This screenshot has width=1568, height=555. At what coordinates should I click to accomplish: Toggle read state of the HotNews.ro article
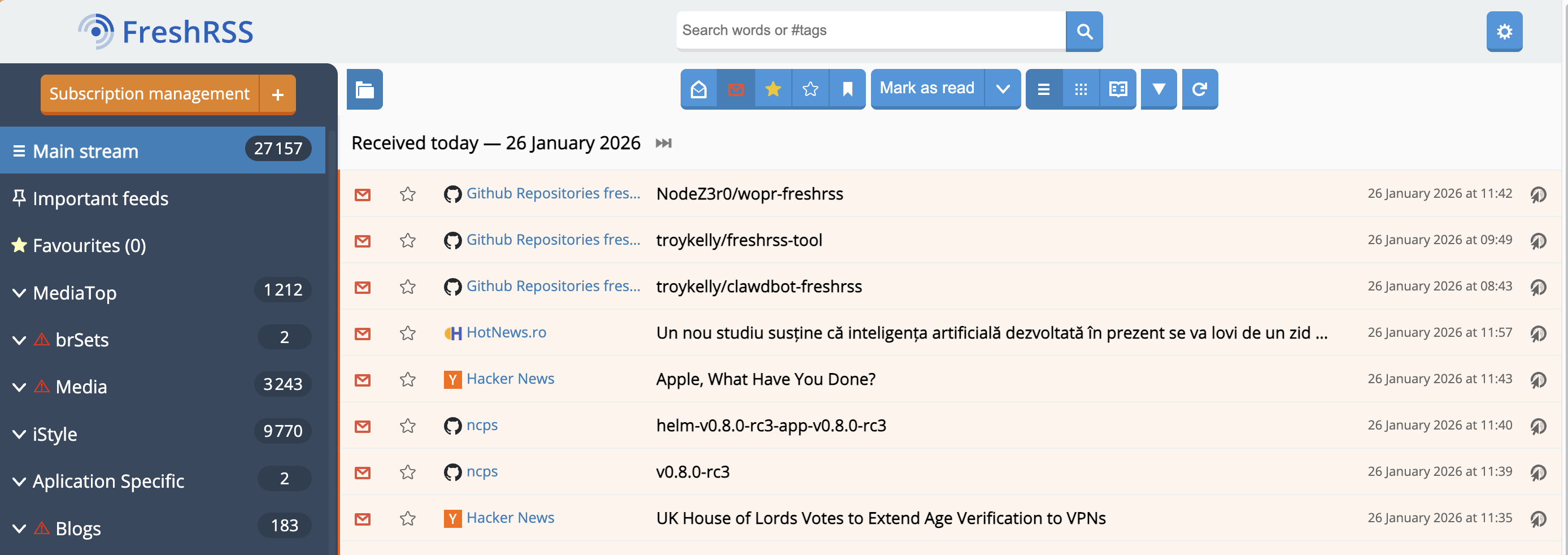click(x=363, y=334)
